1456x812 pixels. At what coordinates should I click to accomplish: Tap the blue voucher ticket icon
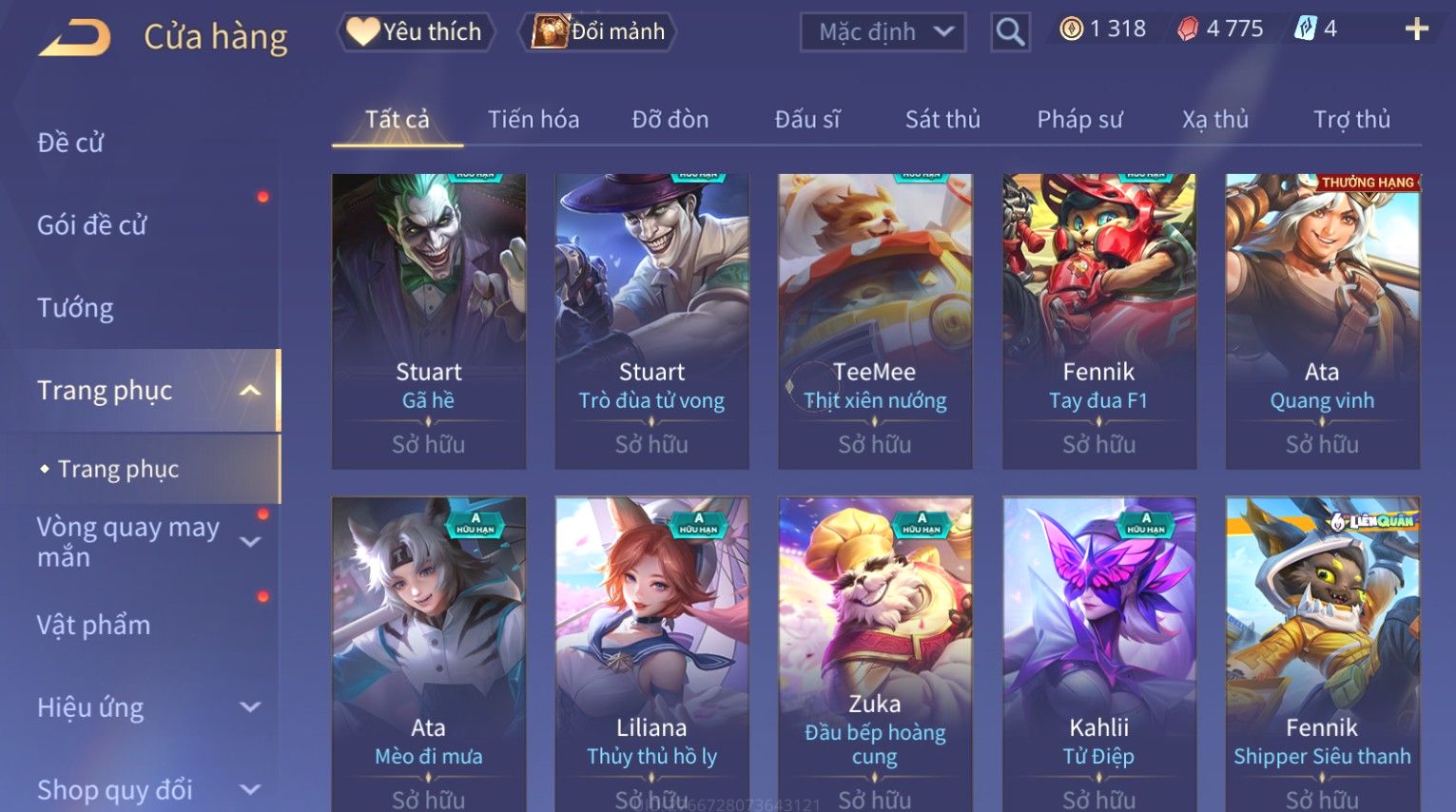[x=1305, y=29]
